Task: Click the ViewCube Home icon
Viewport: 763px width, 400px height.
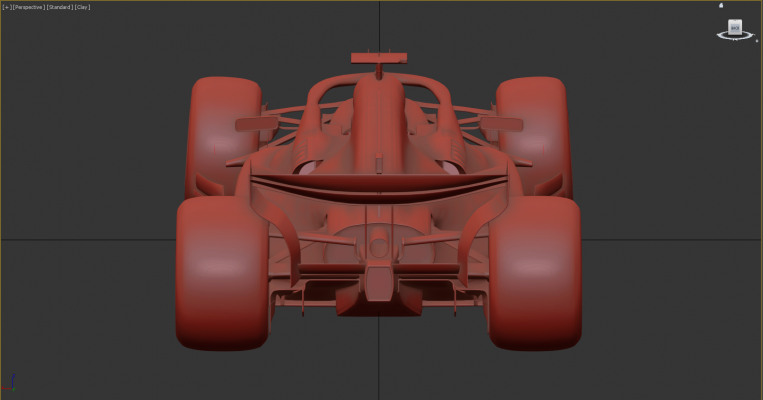Action: pos(721,5)
